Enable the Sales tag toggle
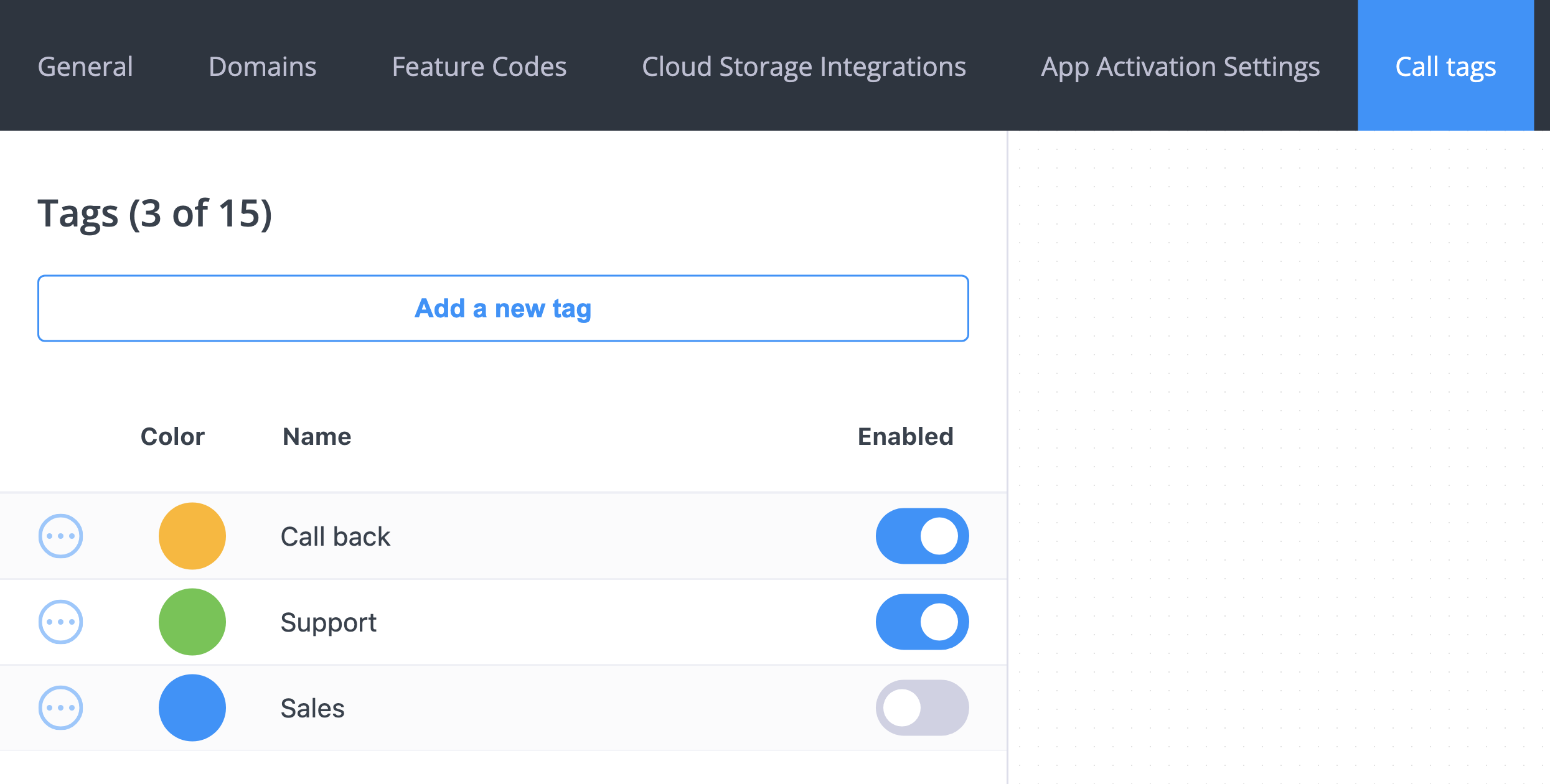This screenshot has width=1550, height=784. click(x=922, y=707)
